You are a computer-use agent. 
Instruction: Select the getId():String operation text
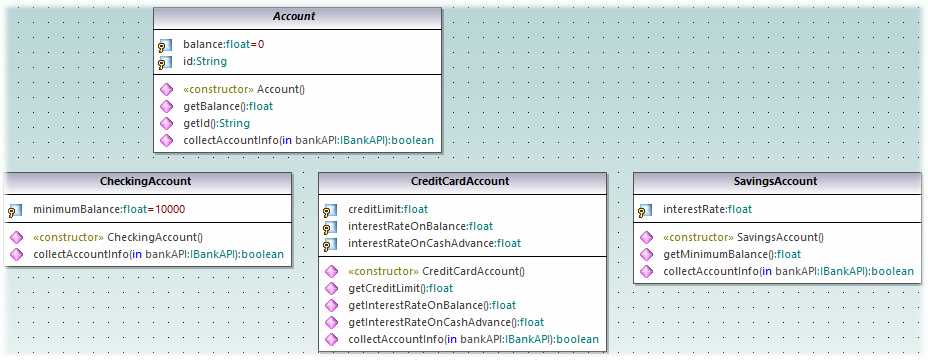217,124
